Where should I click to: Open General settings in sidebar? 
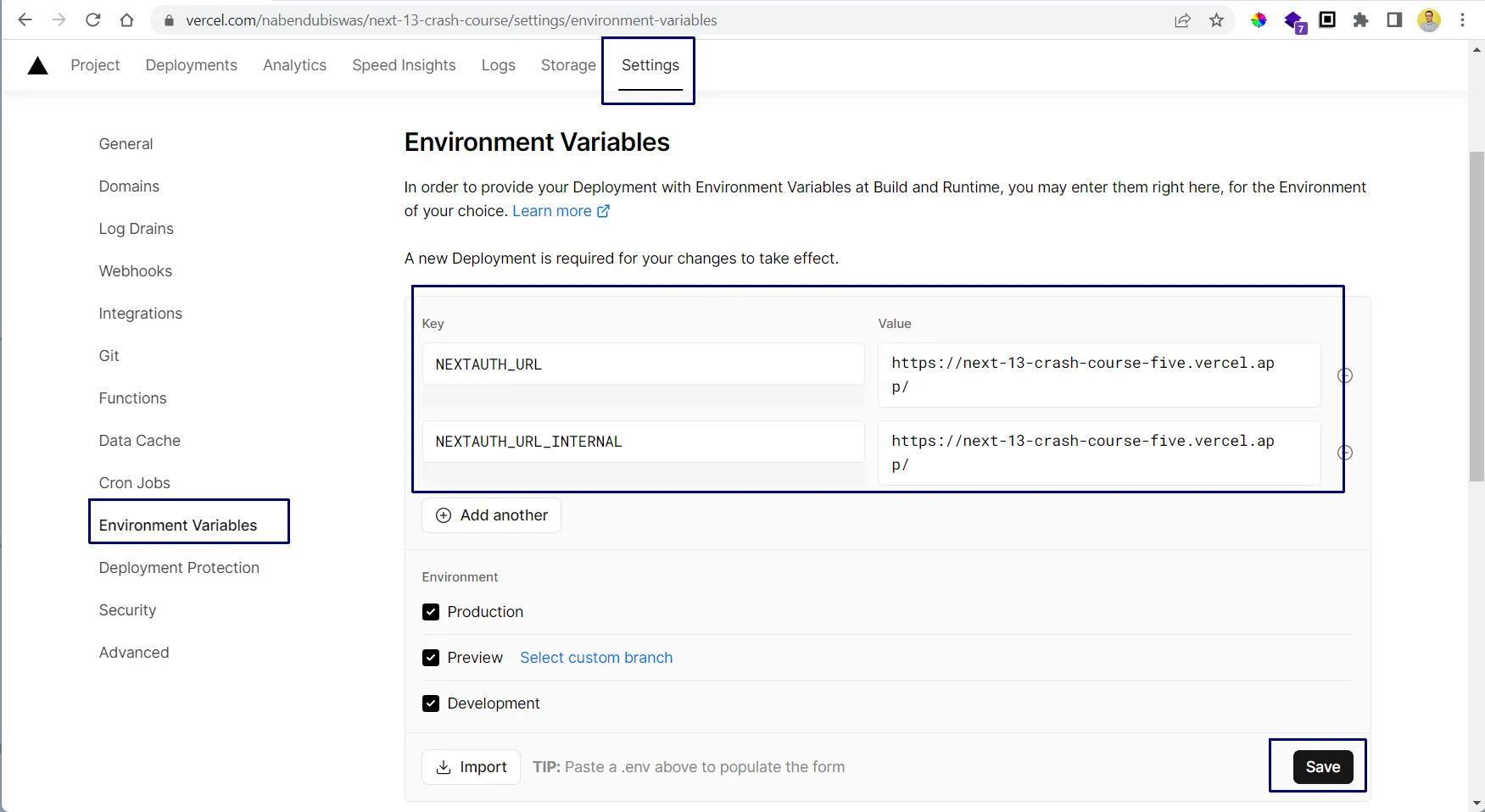coord(126,144)
